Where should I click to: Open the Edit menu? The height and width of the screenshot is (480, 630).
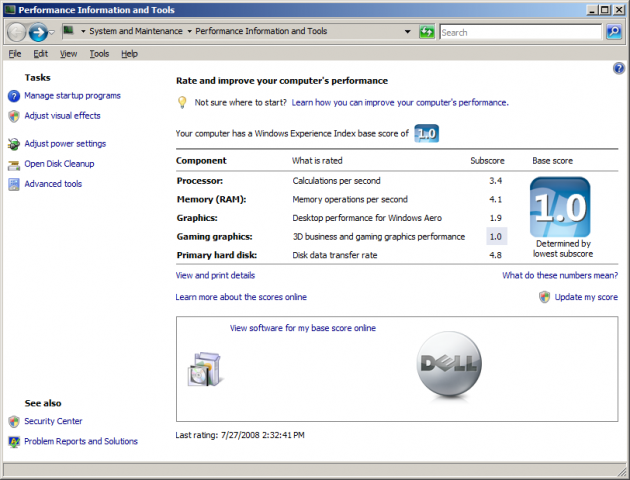(x=41, y=53)
